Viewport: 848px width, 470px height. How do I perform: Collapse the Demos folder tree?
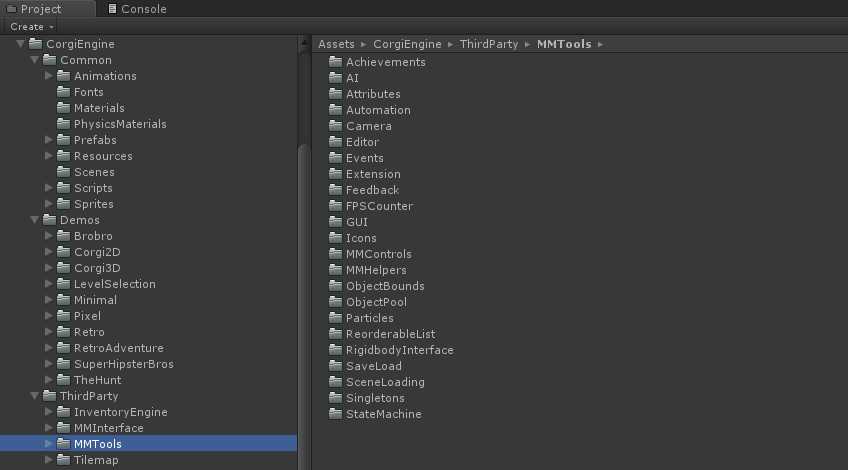point(35,220)
